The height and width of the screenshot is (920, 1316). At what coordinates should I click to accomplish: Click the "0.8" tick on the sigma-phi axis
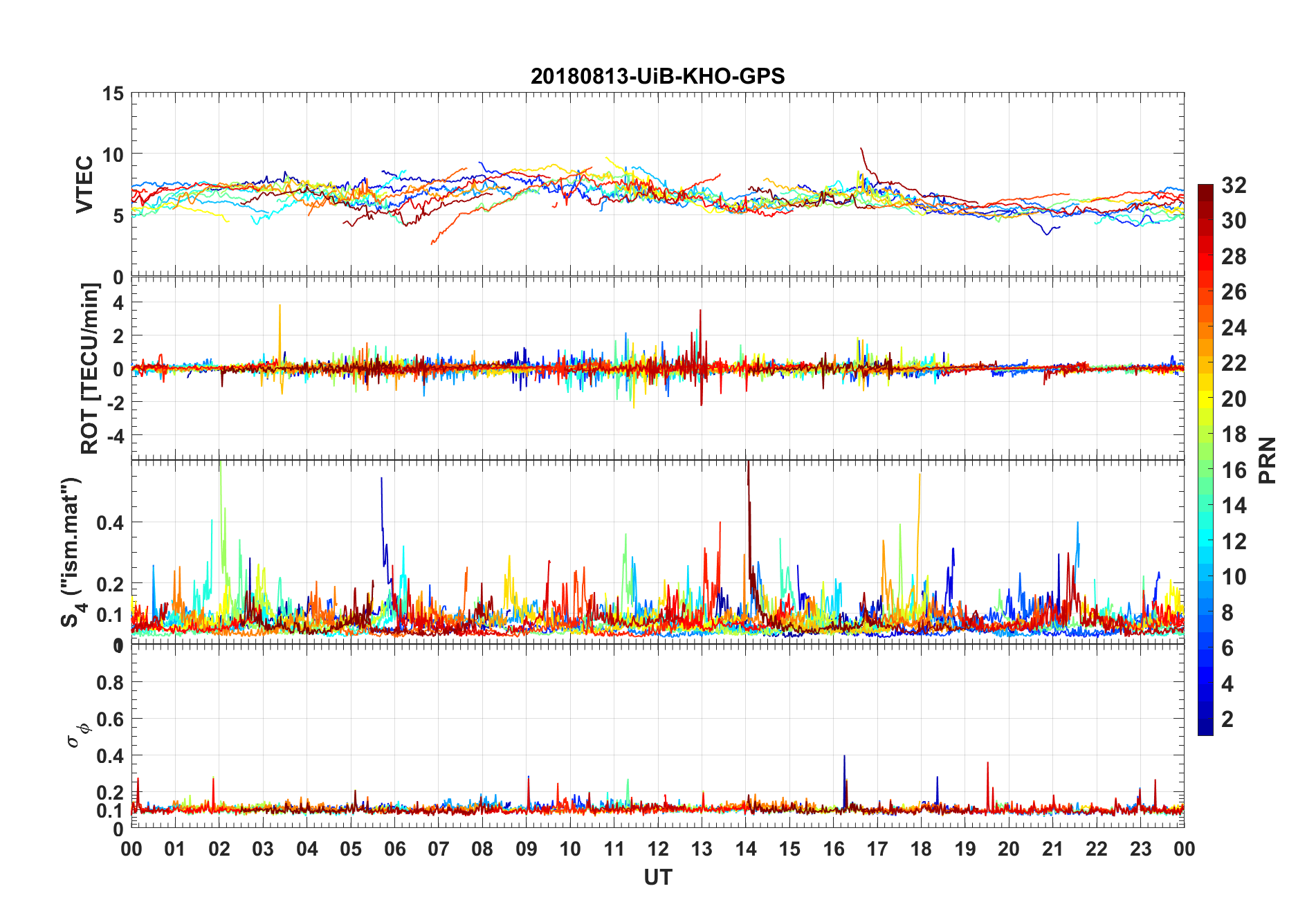(x=111, y=683)
